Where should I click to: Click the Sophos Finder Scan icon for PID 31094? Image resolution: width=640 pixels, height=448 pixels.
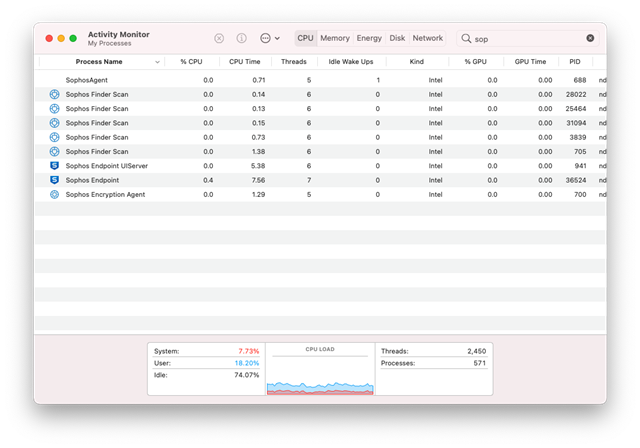pos(54,123)
